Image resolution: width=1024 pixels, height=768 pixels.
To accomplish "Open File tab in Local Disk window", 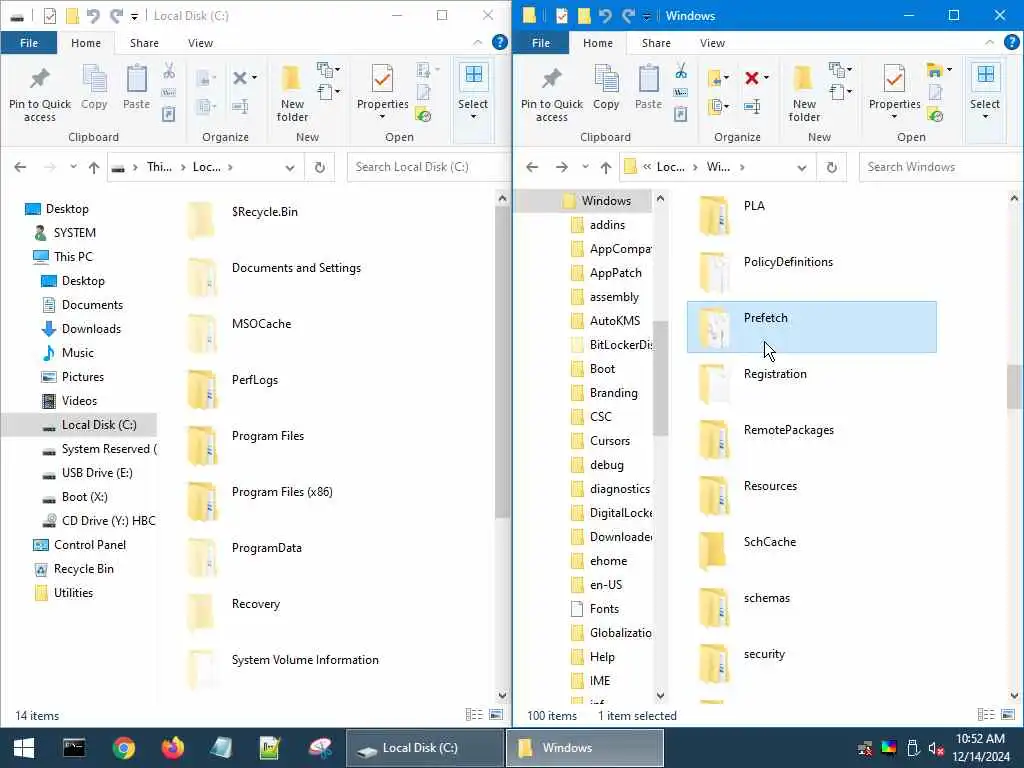I will click(29, 43).
